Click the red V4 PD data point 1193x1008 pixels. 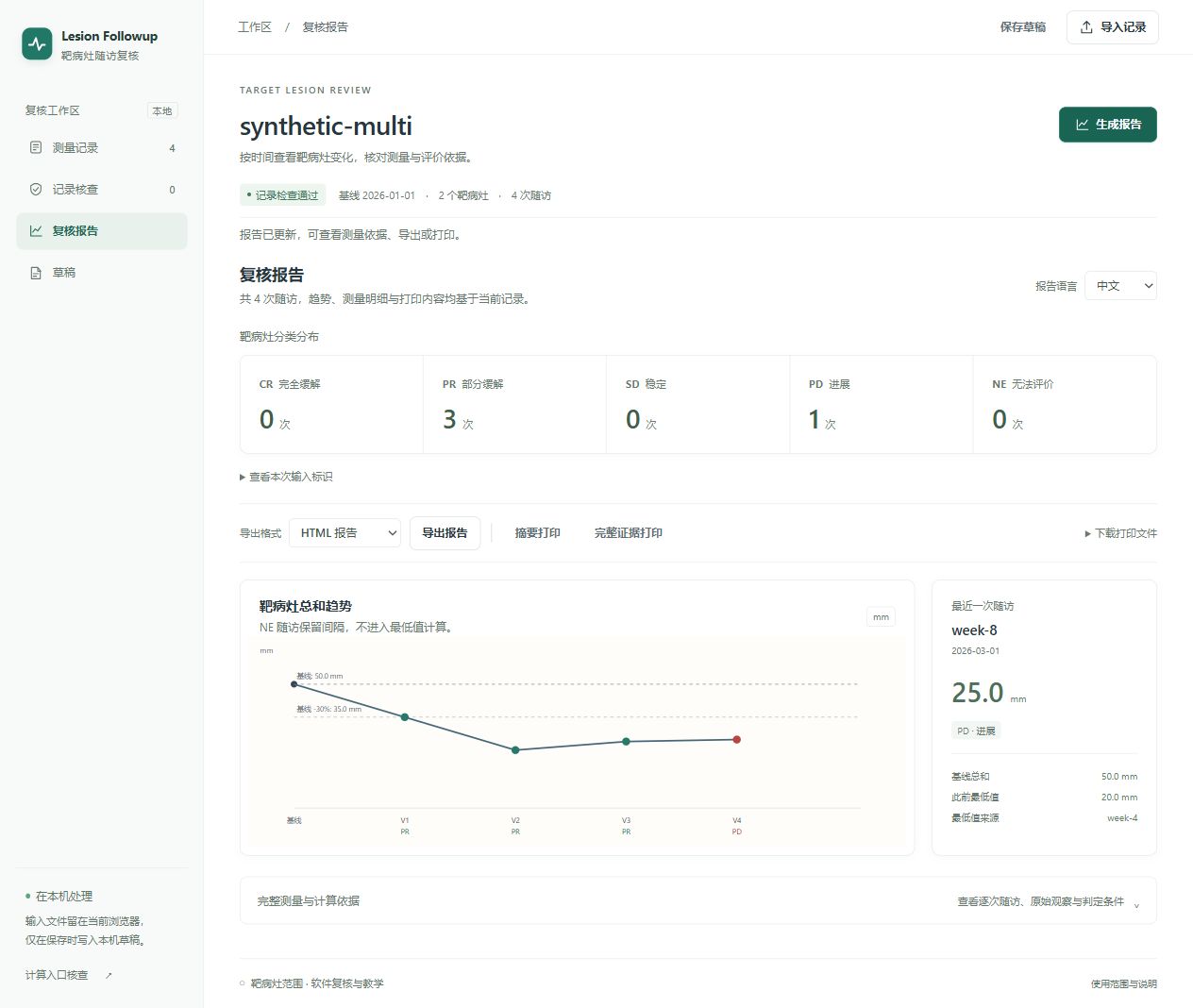[x=737, y=740]
